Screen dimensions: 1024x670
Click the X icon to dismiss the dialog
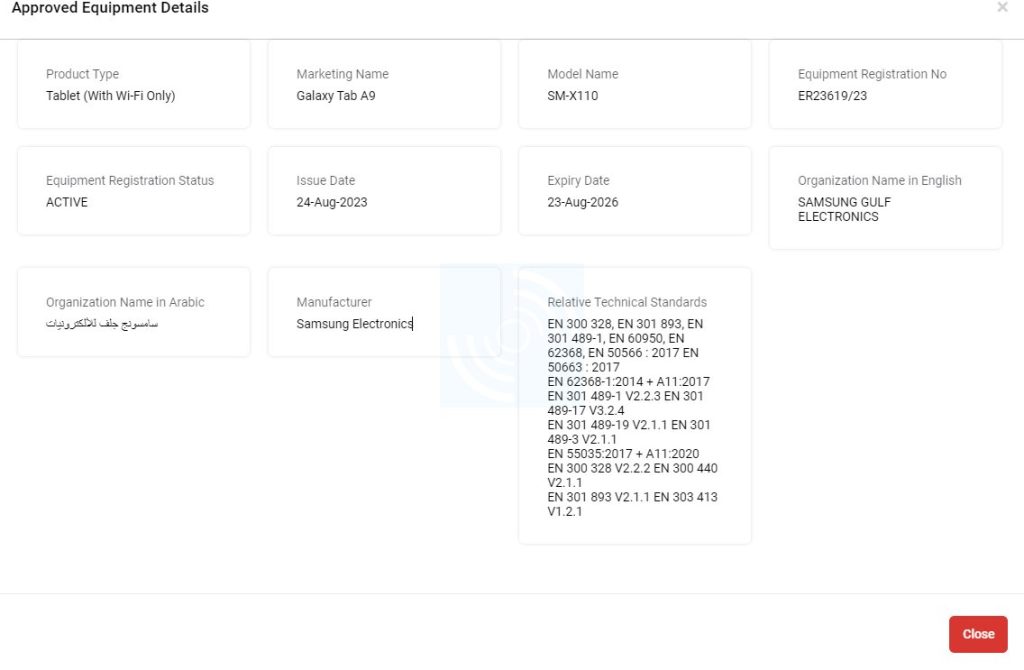pos(1002,7)
